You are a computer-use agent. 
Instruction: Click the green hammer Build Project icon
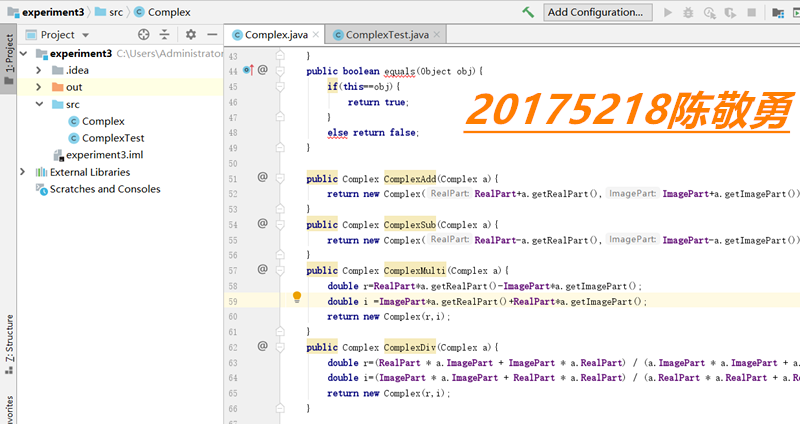click(x=528, y=12)
